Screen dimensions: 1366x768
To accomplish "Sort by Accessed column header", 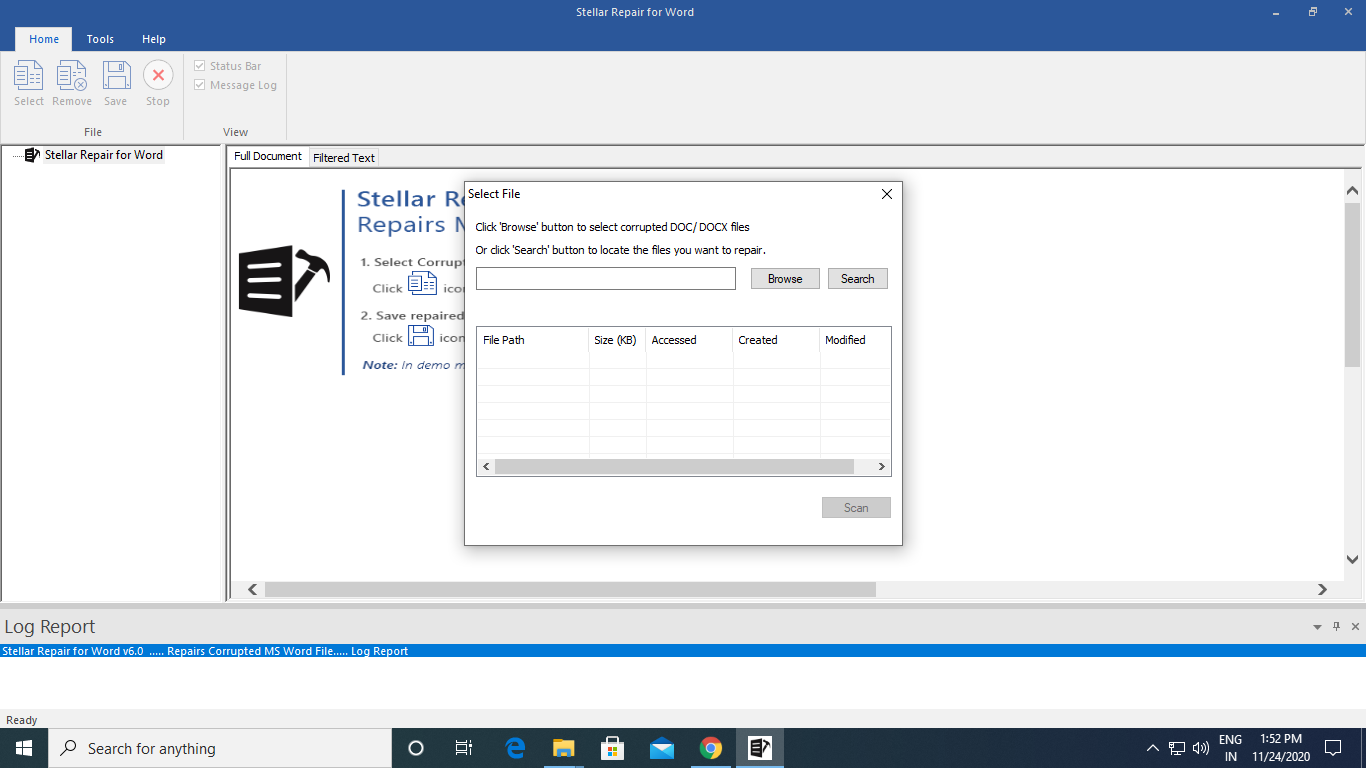I will [689, 340].
